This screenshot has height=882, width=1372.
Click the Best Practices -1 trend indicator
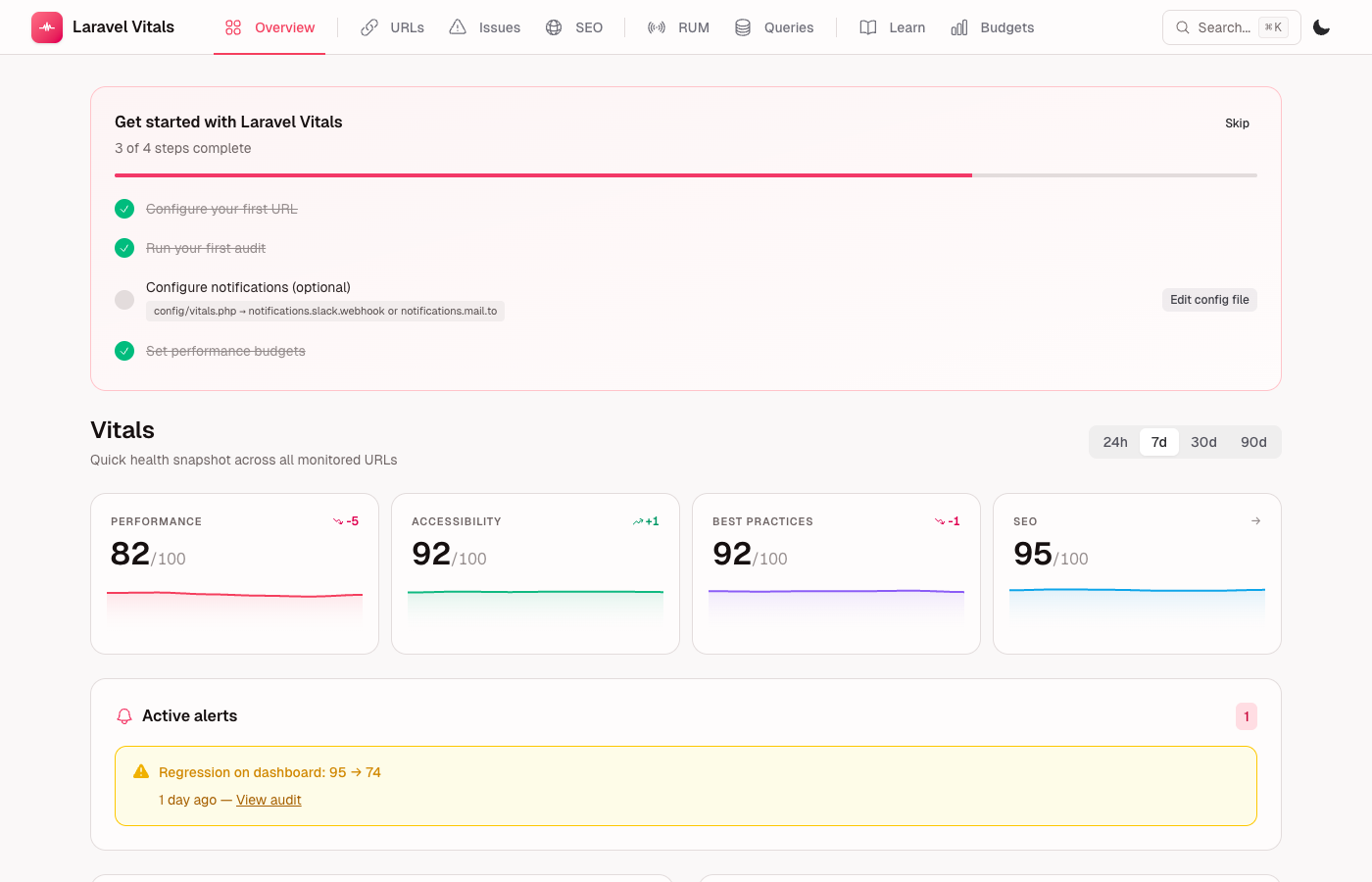coord(948,521)
